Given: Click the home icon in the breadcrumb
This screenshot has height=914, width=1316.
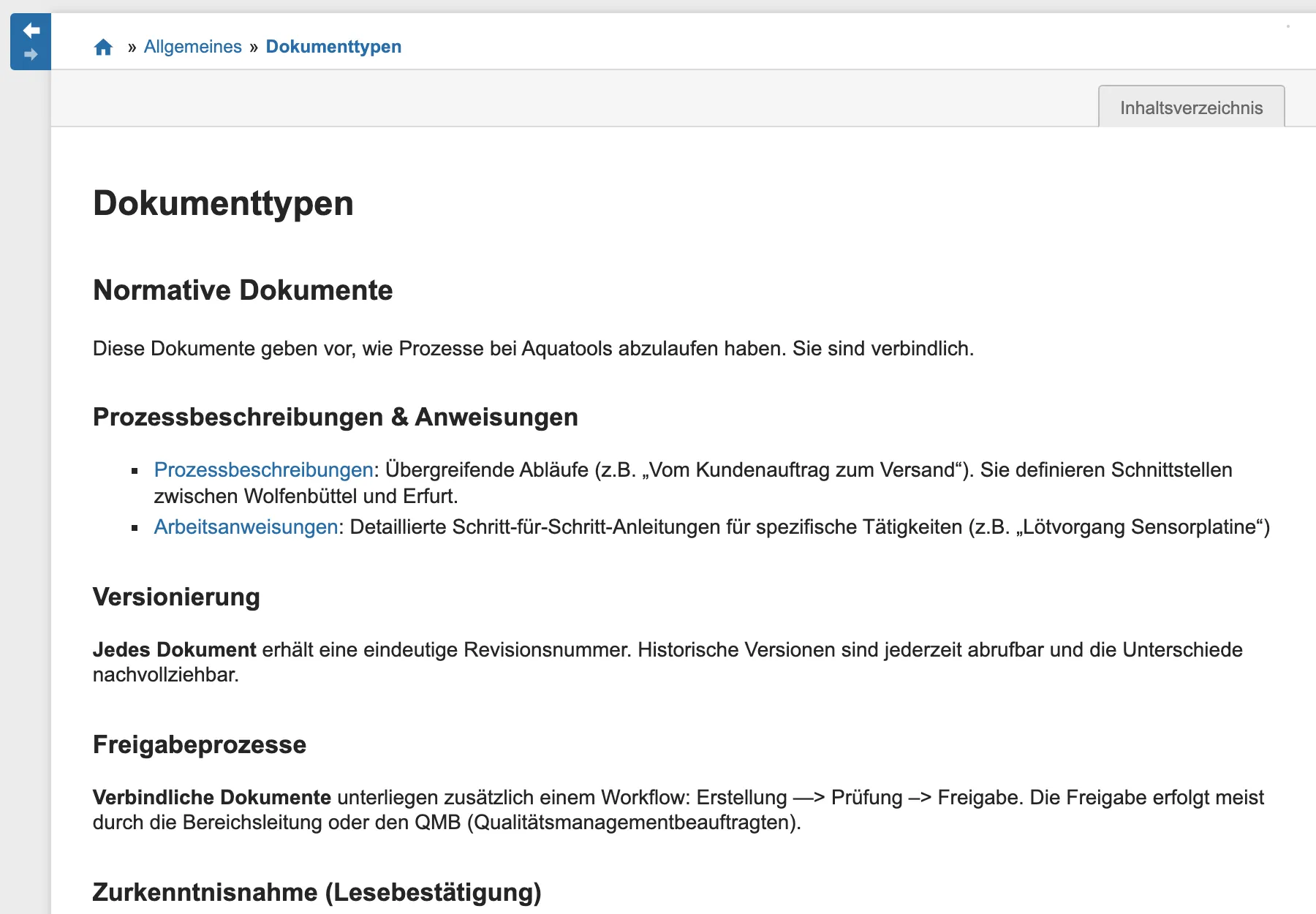Looking at the screenshot, I should (104, 48).
